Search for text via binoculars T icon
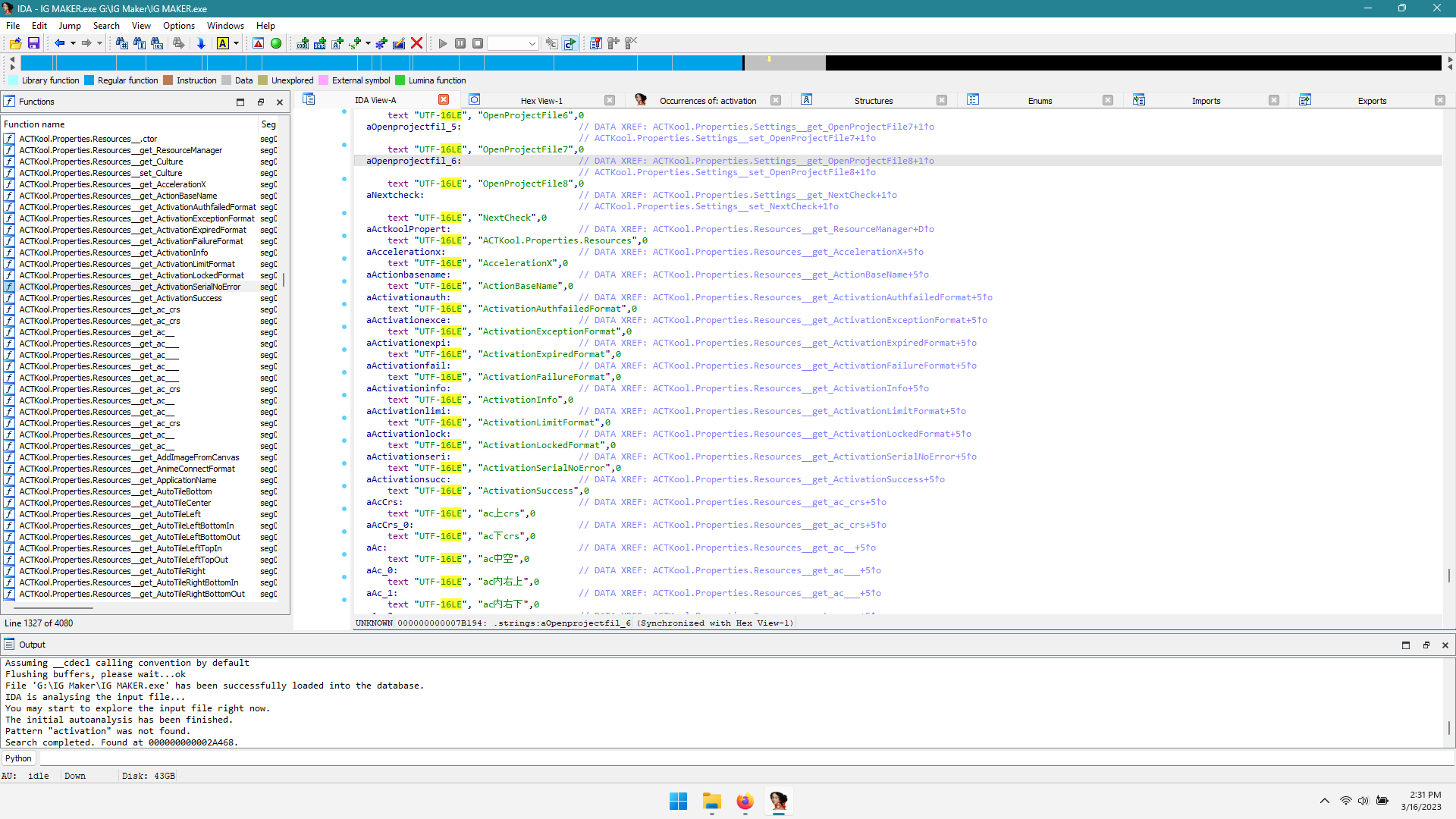Screen dimensions: 1456x819 [x=140, y=43]
